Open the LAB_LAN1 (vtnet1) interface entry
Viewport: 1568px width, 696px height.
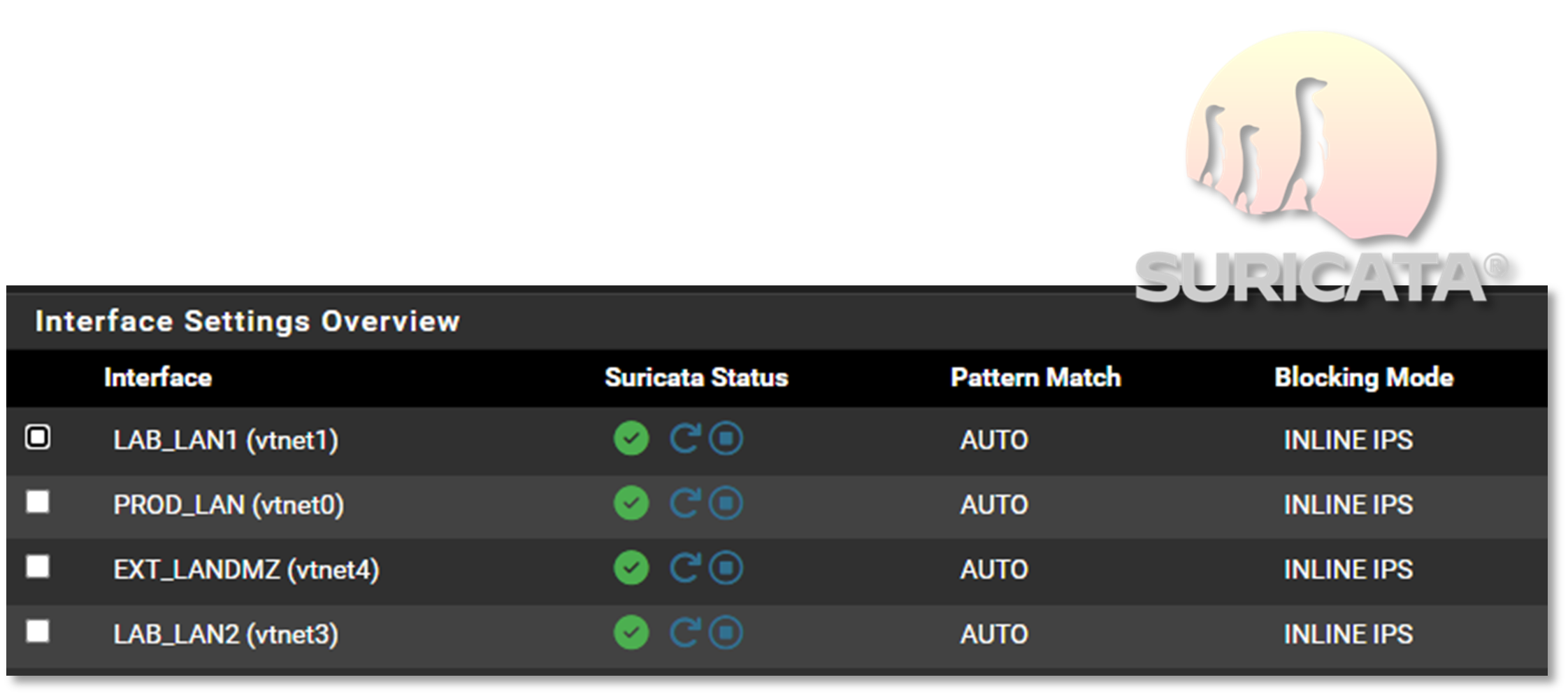[x=225, y=440]
